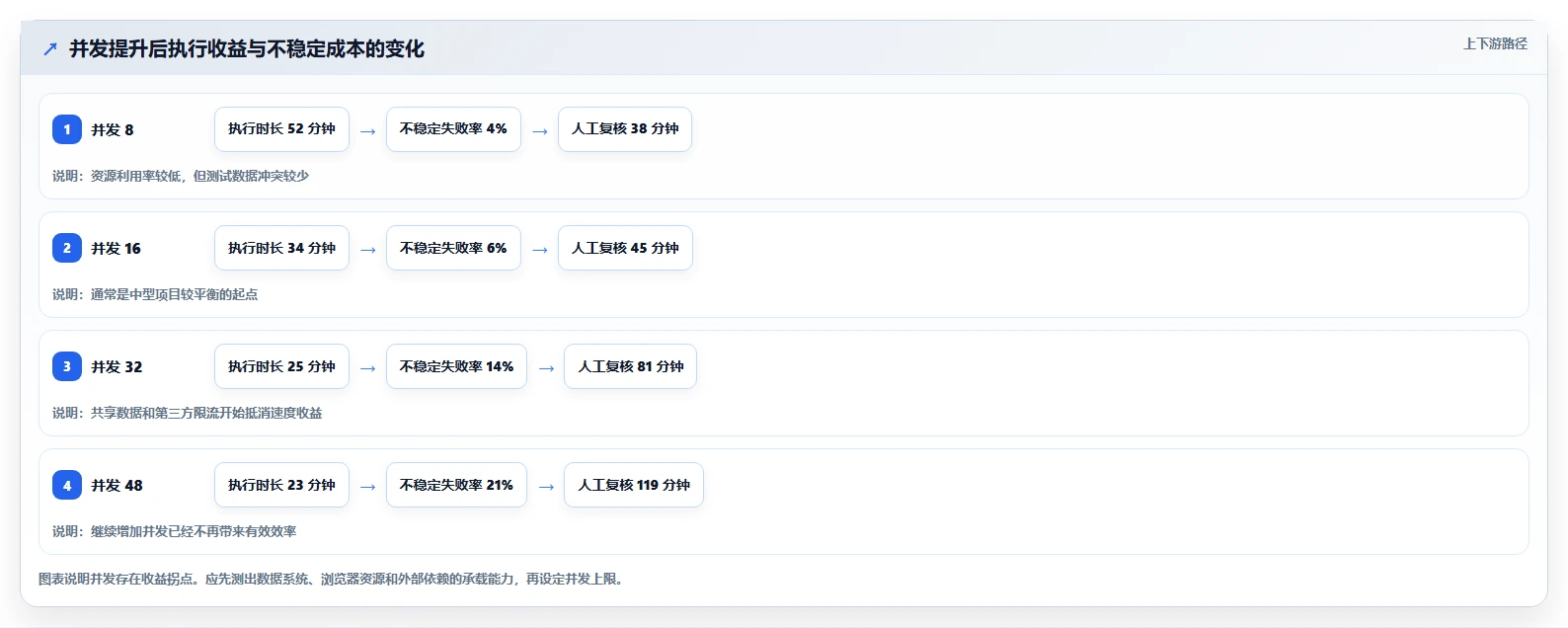The image size is (1568, 628).
Task: Select the 人工复核 81 分钟 chip
Action: [630, 366]
